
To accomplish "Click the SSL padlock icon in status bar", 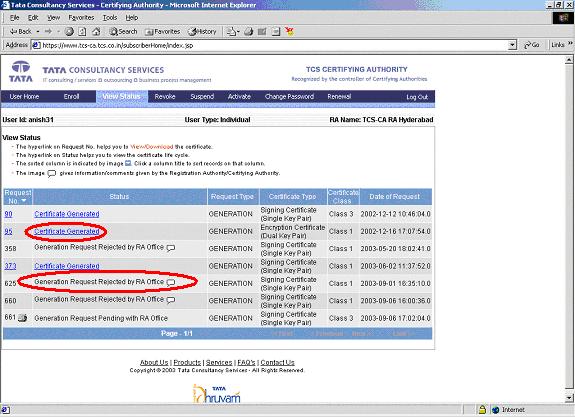I will point(483,410).
